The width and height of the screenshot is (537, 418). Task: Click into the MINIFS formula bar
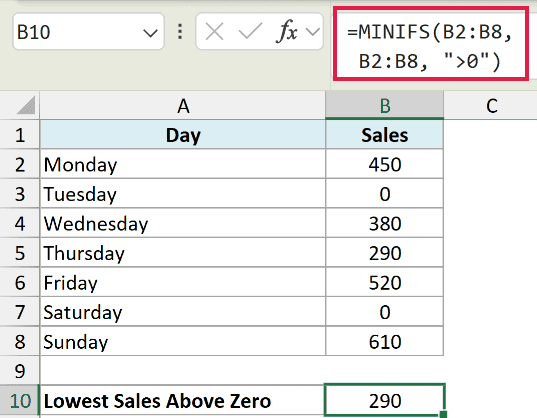(x=430, y=44)
